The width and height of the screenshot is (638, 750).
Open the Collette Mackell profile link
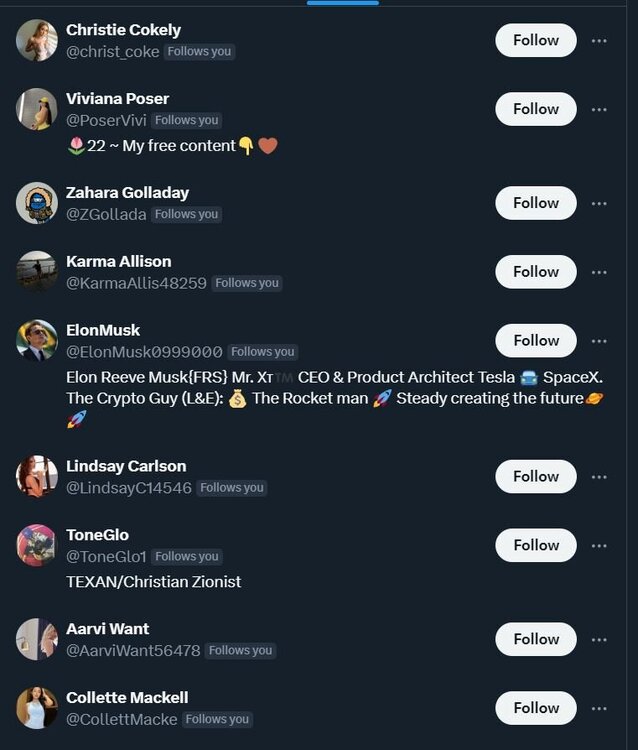[x=127, y=697]
